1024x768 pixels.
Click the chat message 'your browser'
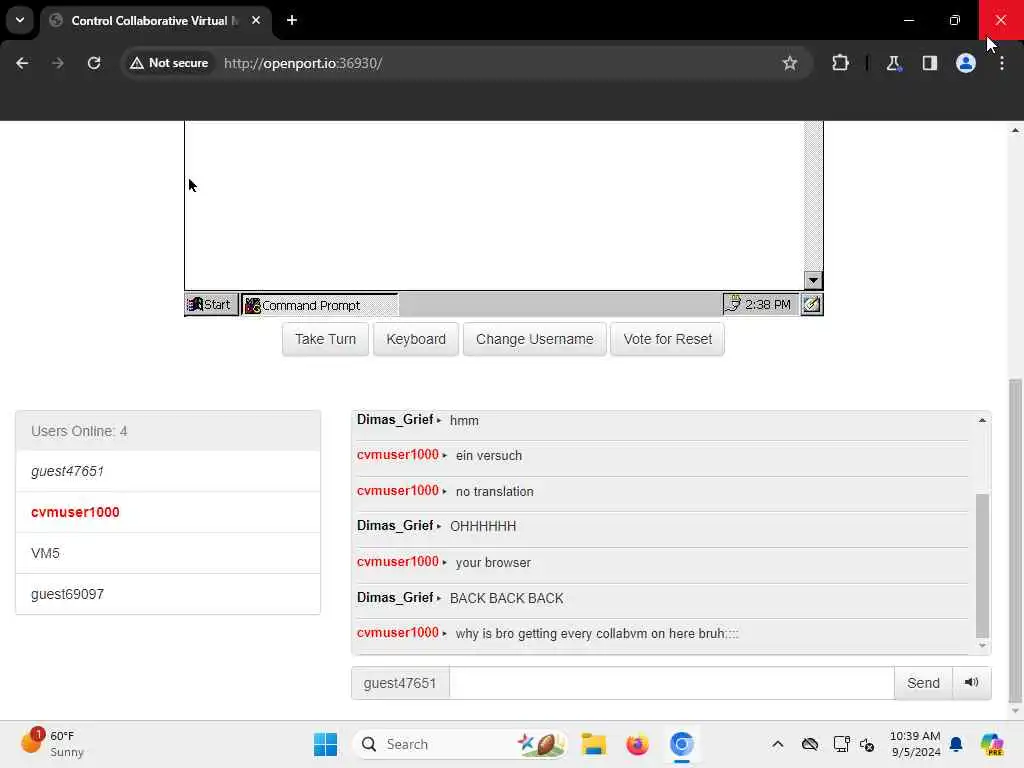pyautogui.click(x=493, y=563)
